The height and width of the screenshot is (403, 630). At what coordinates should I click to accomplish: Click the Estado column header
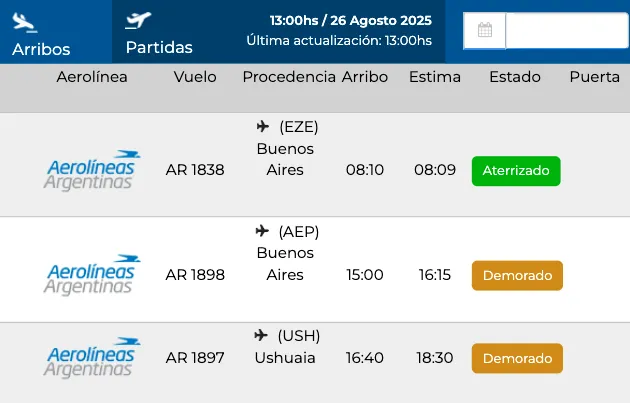click(x=514, y=77)
